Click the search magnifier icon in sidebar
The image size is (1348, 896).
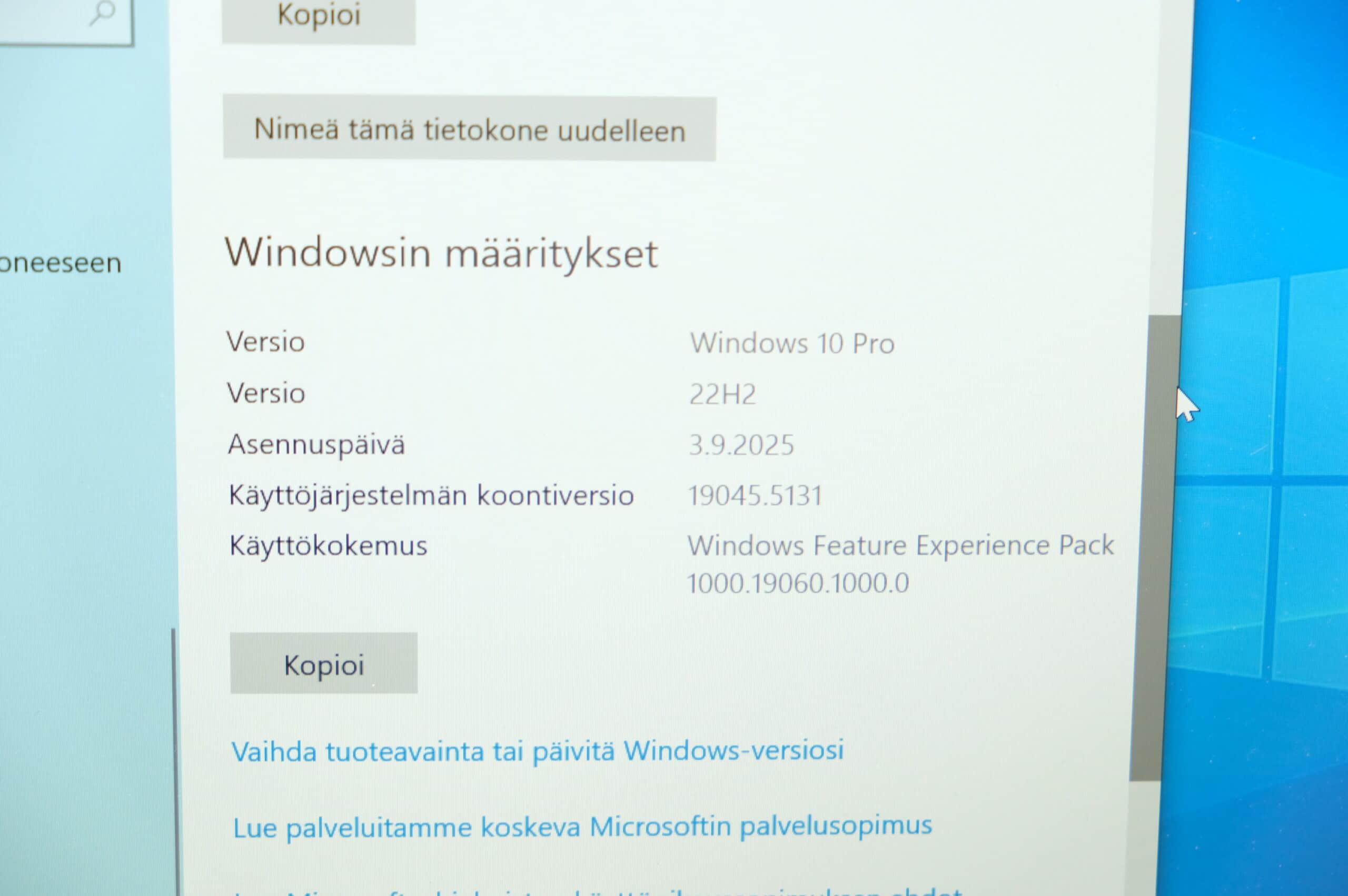click(x=102, y=13)
